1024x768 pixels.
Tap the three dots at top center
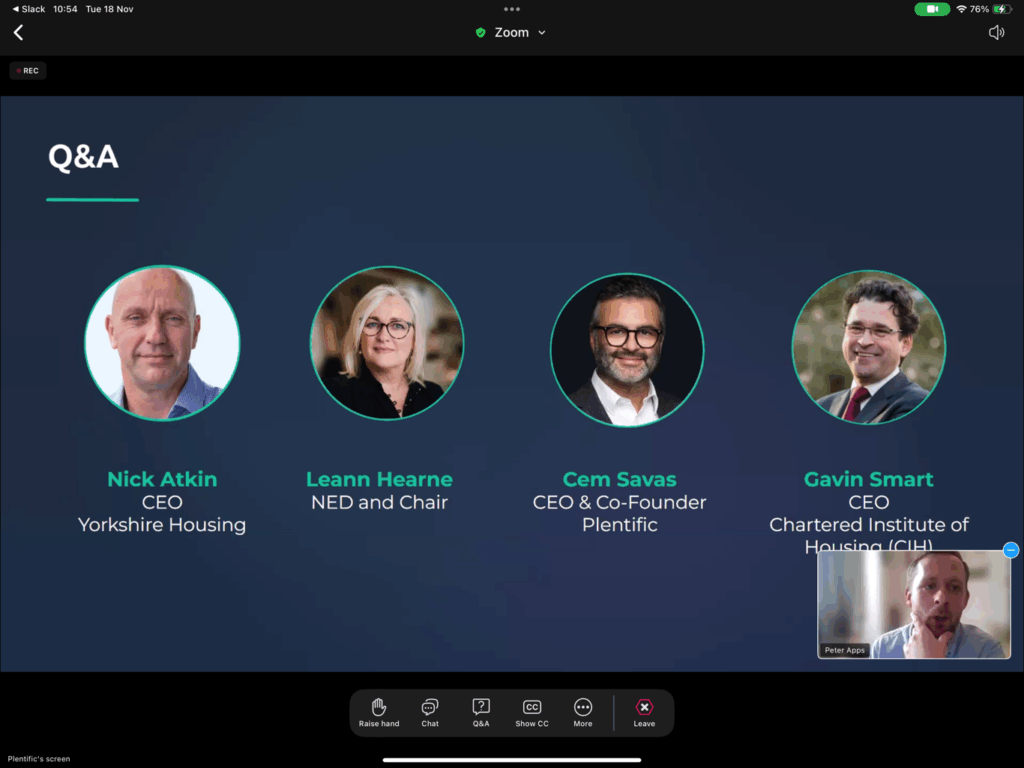point(512,9)
